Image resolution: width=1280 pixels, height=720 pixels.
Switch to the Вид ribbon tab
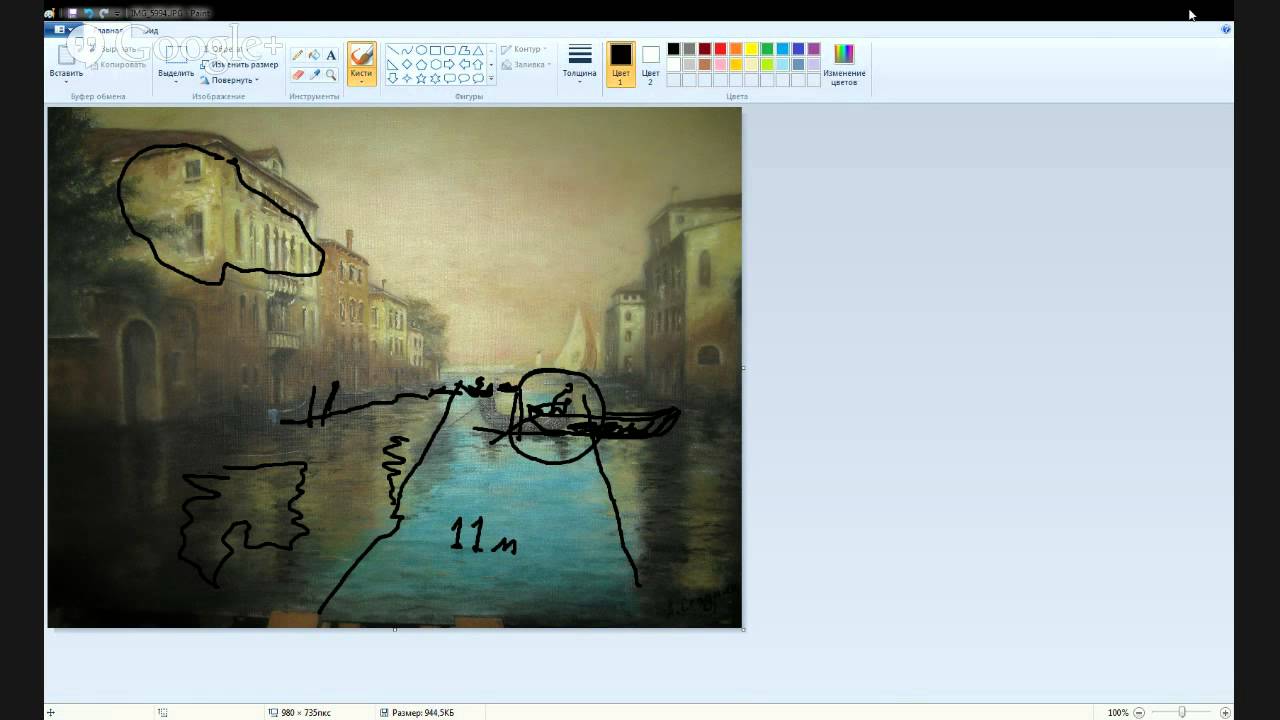[x=151, y=30]
